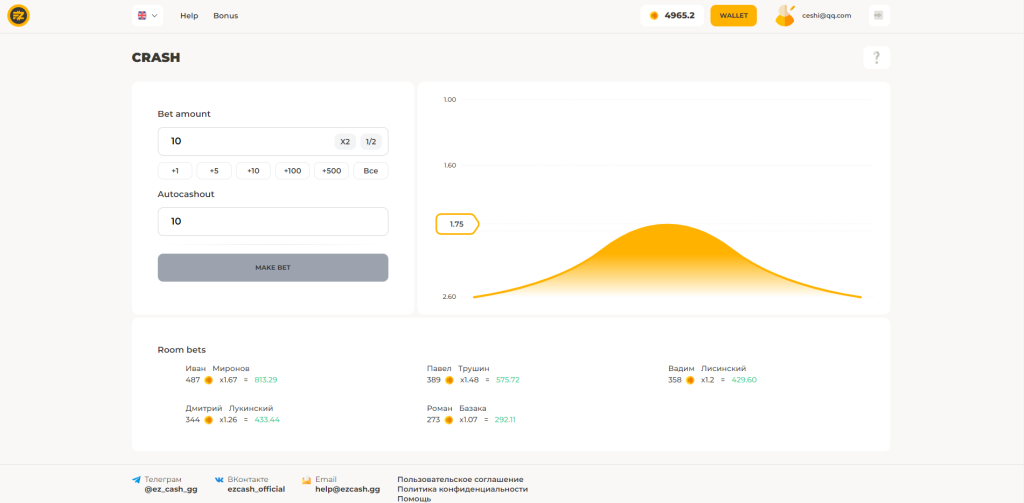The image size is (1024, 503).
Task: Click the Autocashout input field
Action: click(272, 221)
